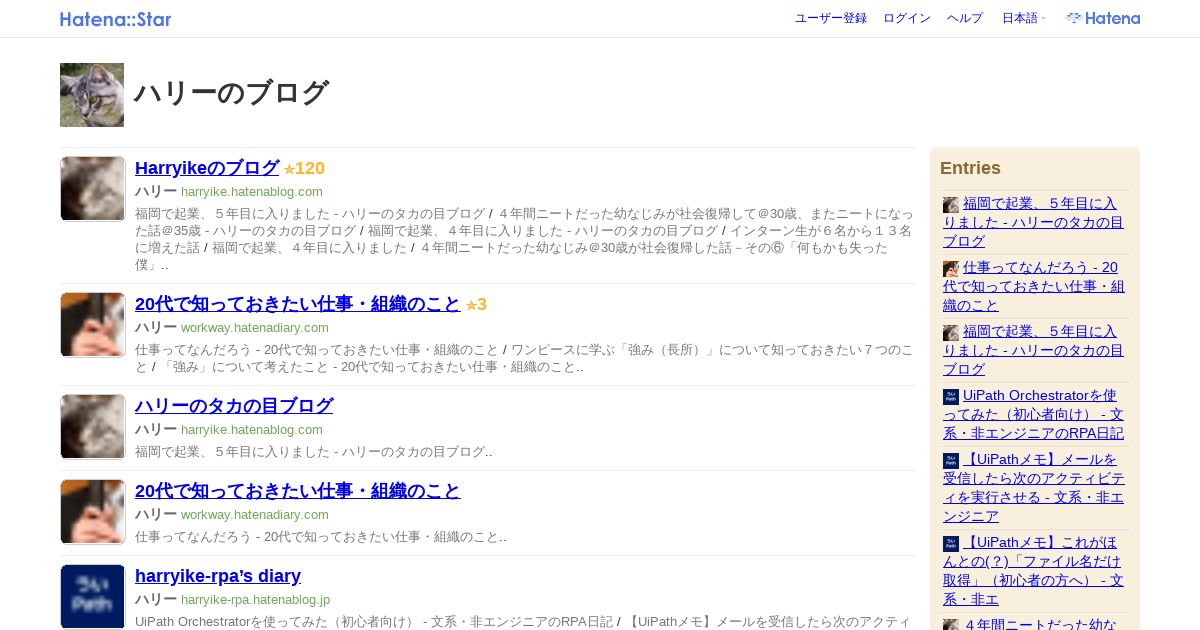Open sidebar entry 仕事ってなんだろう - 20代で知っておきたい
Image resolution: width=1200 pixels, height=630 pixels.
tap(1034, 286)
